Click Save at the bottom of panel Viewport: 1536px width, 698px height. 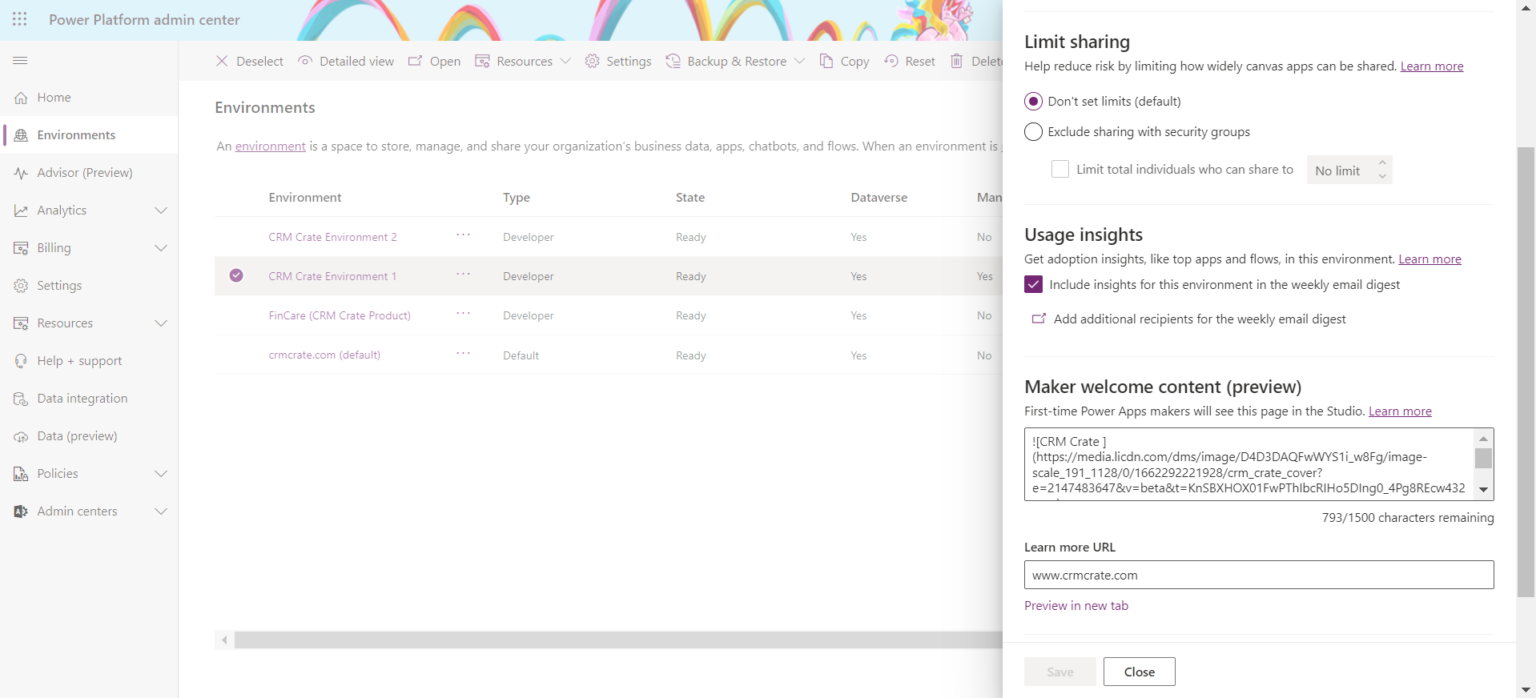[x=1060, y=671]
